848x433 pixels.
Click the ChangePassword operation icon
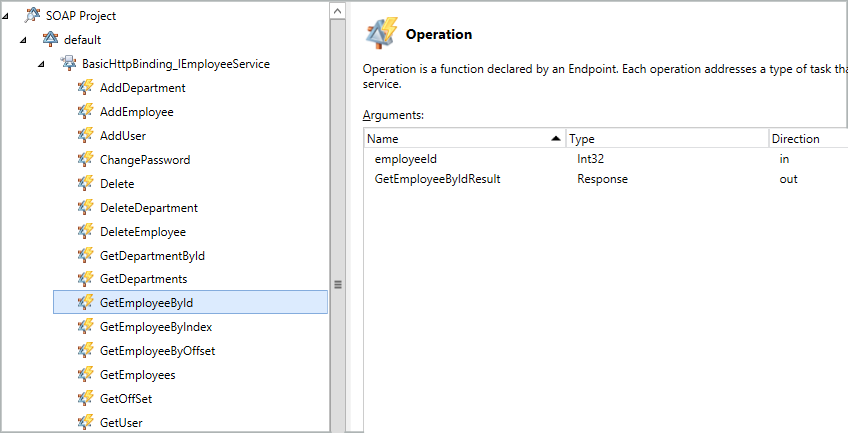pos(86,160)
